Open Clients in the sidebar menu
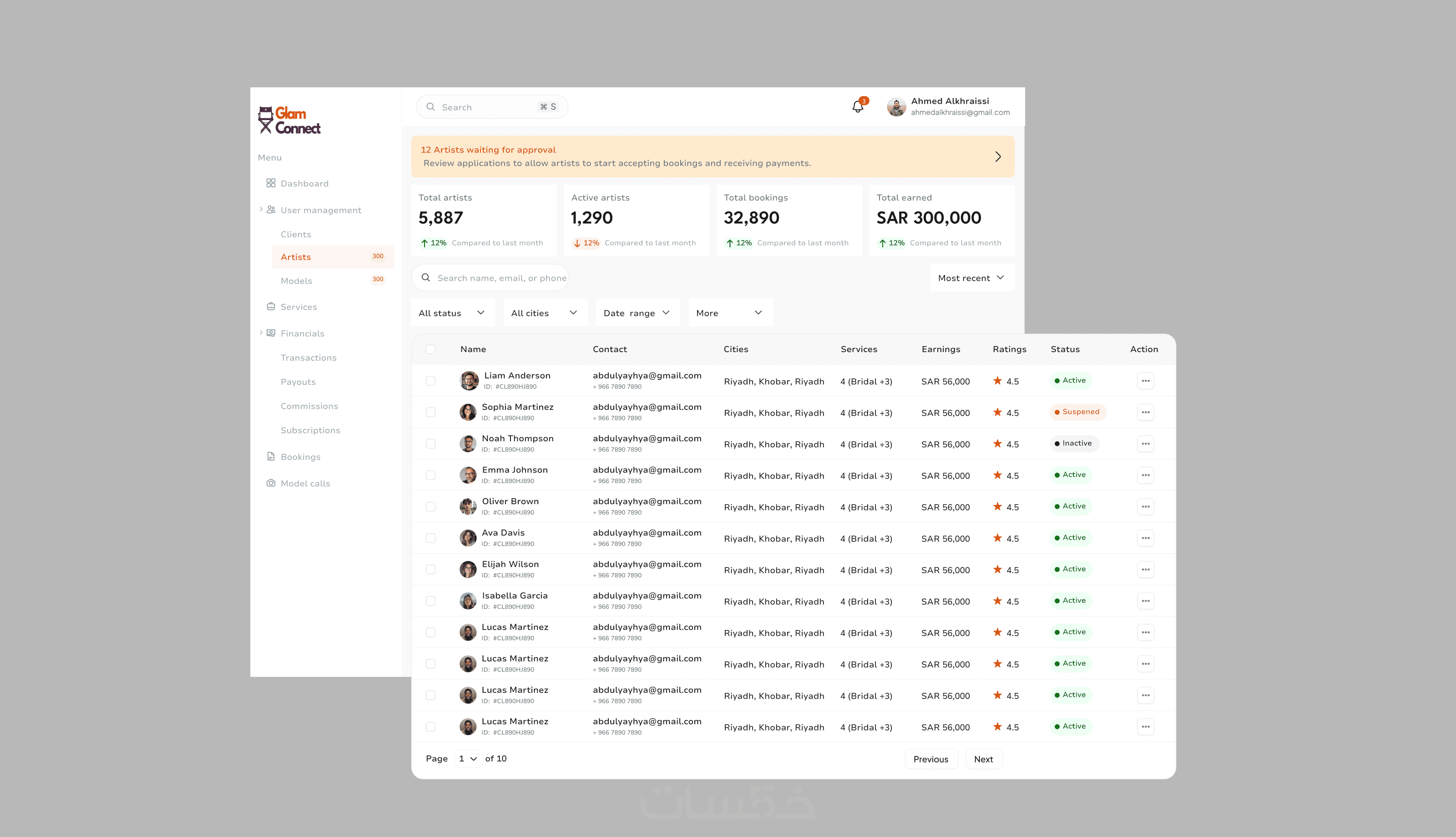 point(295,234)
